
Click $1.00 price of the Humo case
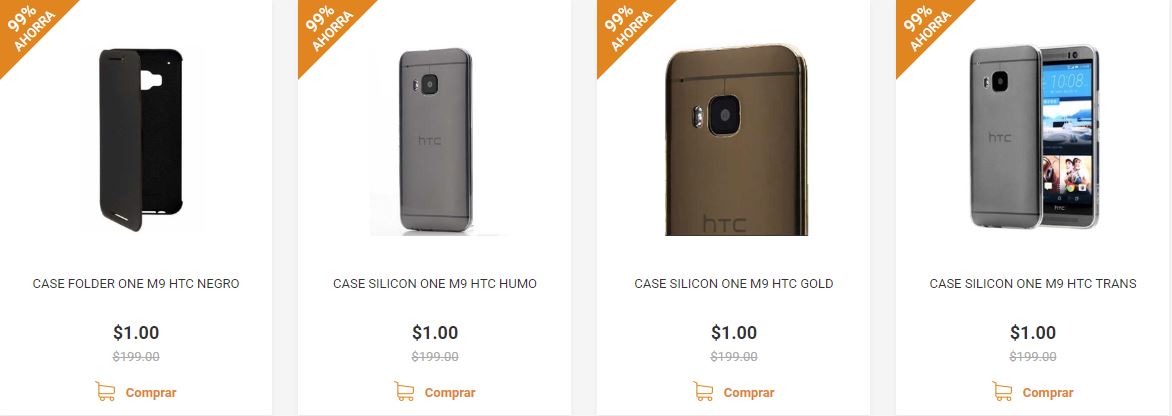pos(435,332)
